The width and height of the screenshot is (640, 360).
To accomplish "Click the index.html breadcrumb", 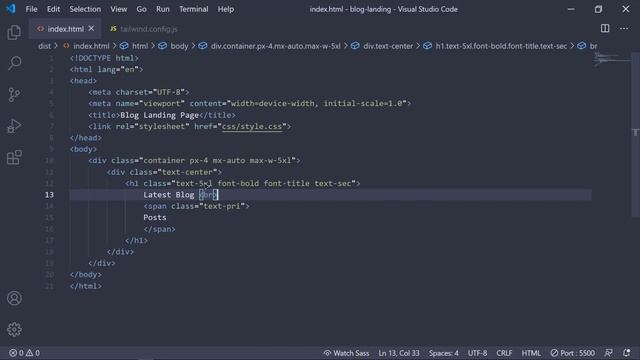I will point(86,46).
